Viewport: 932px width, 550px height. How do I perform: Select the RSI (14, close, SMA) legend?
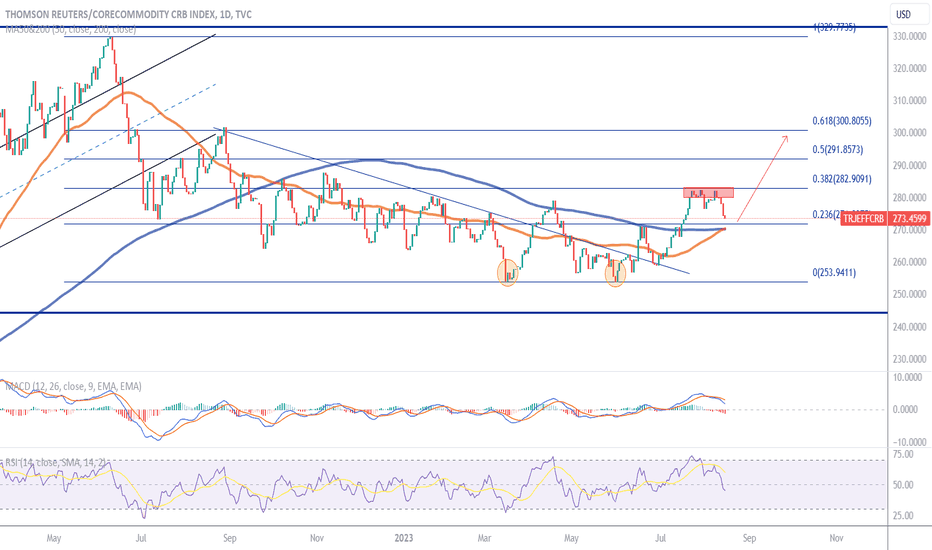point(56,463)
